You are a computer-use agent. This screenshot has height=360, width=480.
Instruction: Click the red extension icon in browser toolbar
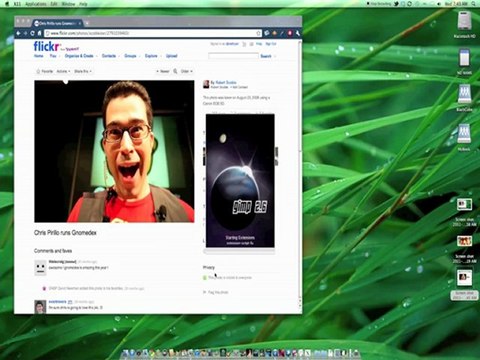(x=290, y=33)
